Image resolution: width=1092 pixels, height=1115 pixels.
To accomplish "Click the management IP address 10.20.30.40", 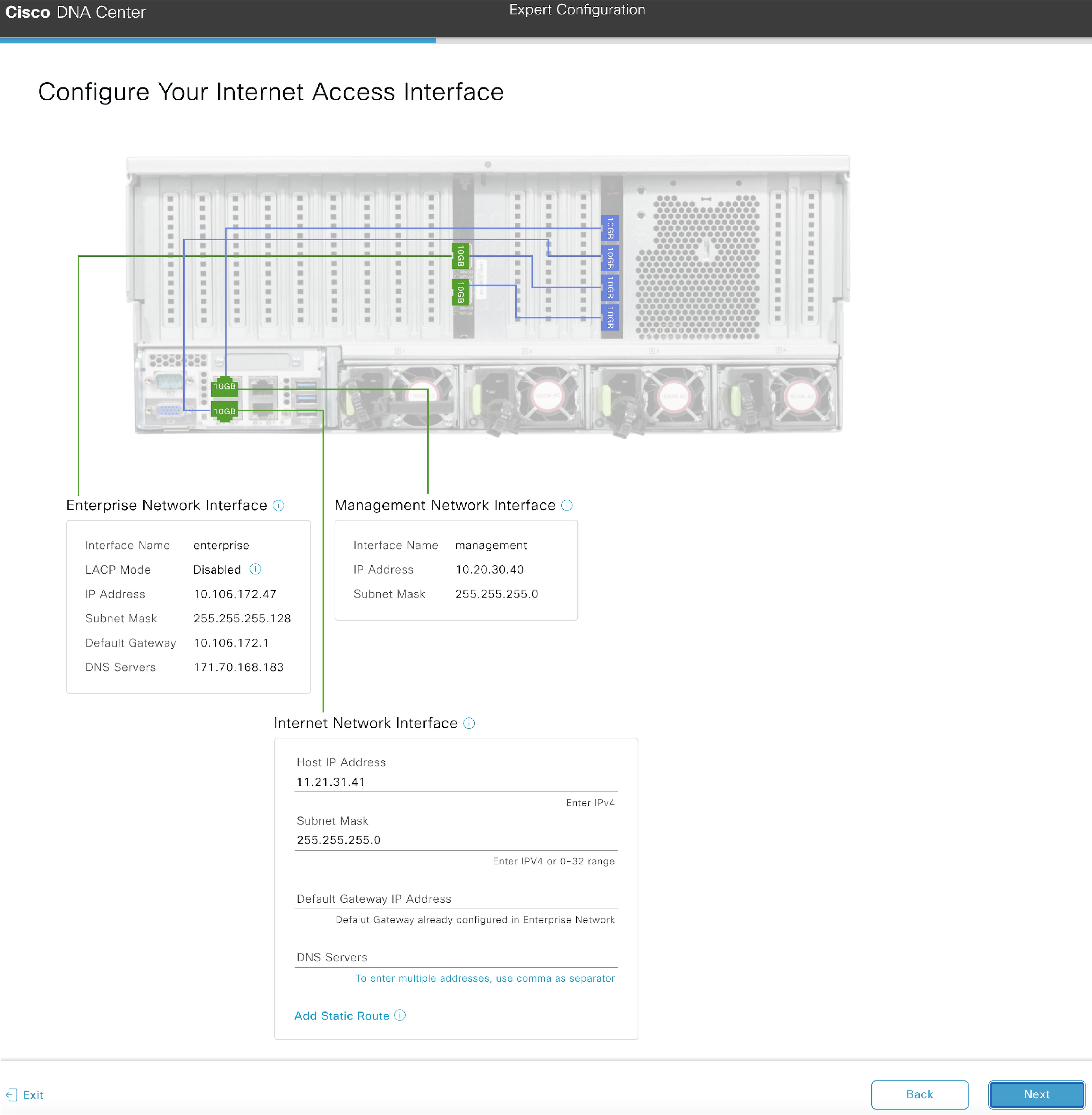I will (x=490, y=570).
